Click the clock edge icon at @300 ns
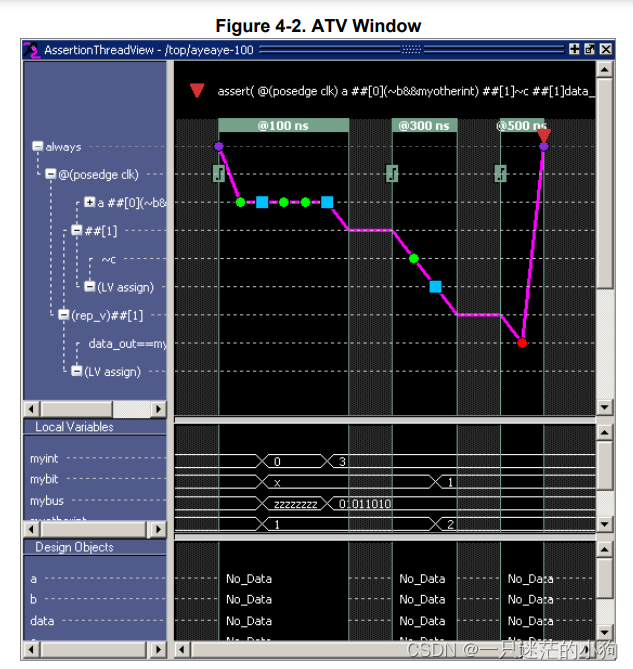 click(392, 174)
